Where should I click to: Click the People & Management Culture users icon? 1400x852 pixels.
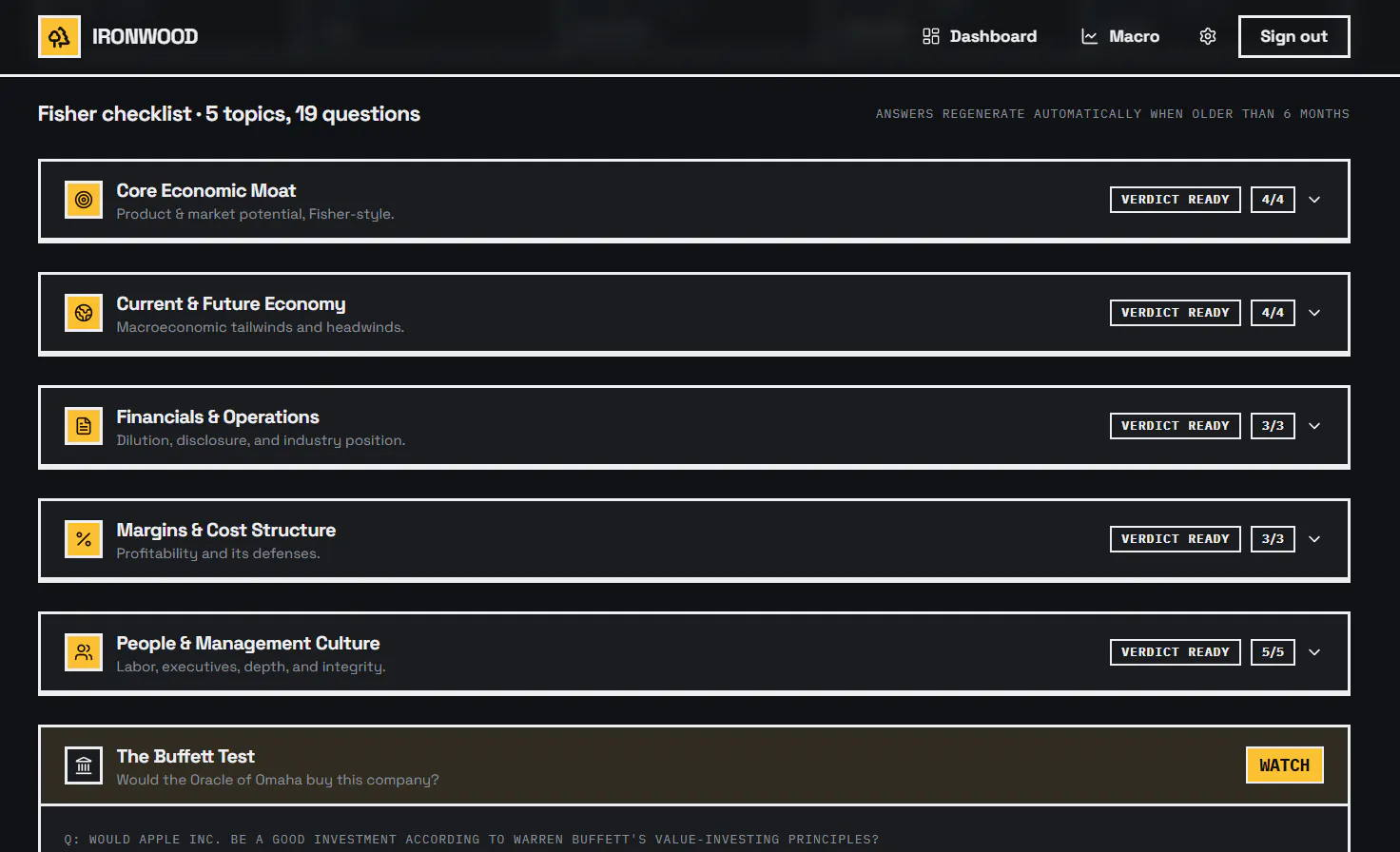click(84, 652)
